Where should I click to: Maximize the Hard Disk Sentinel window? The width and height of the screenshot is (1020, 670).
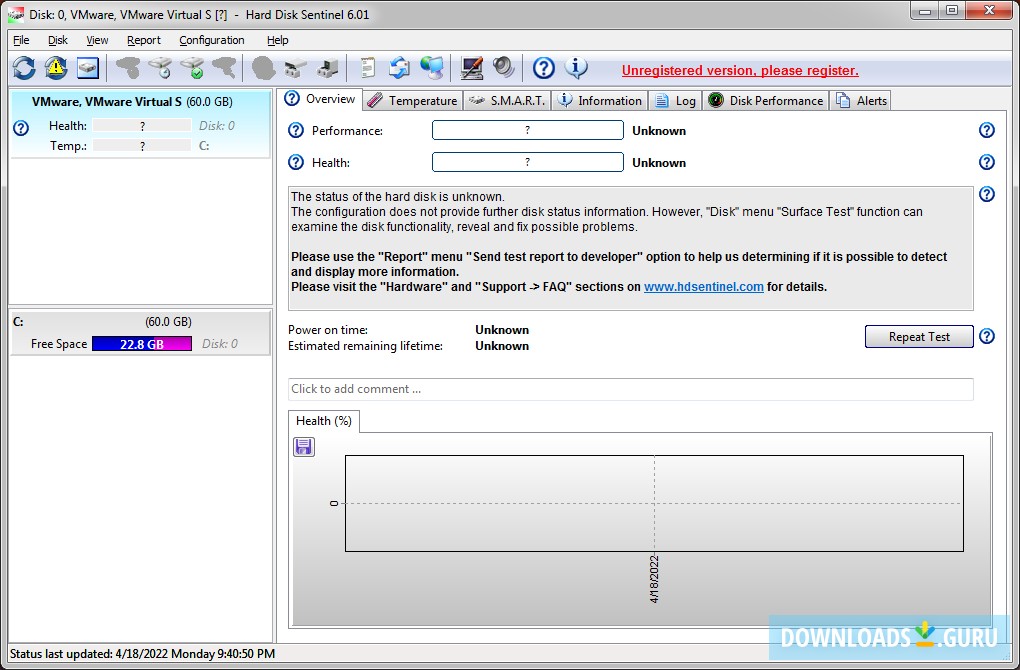click(x=952, y=10)
